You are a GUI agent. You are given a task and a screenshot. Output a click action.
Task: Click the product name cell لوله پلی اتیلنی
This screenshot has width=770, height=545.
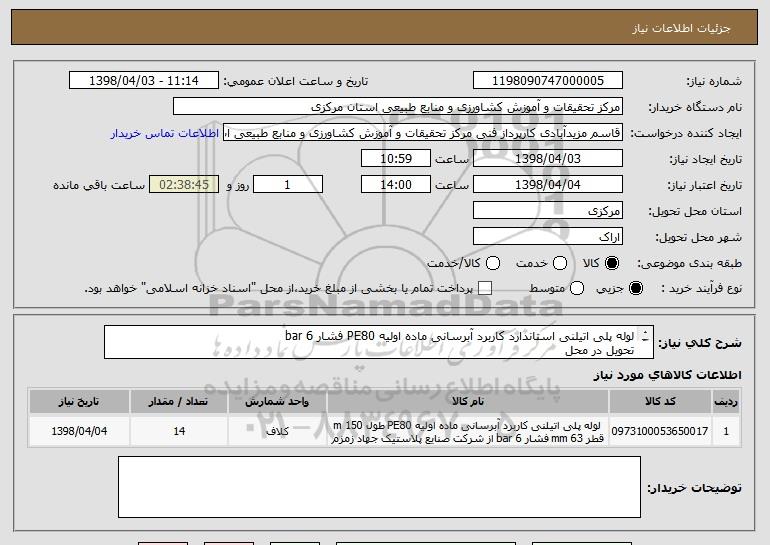(x=468, y=432)
